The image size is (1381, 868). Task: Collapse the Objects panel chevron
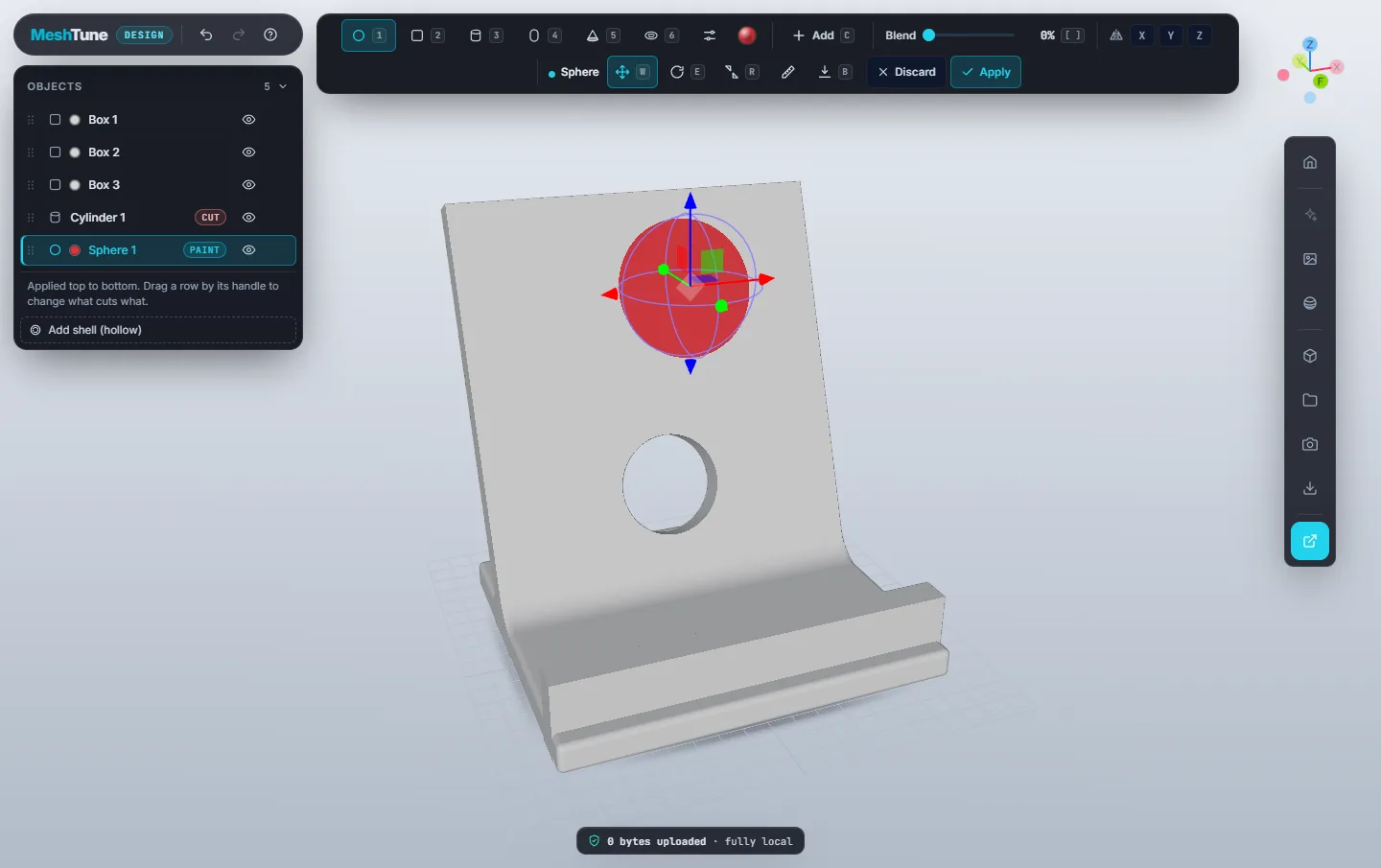pos(283,86)
